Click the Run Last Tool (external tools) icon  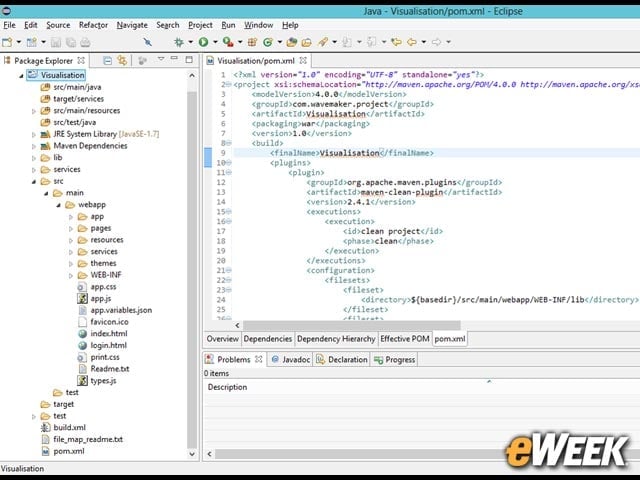228,42
